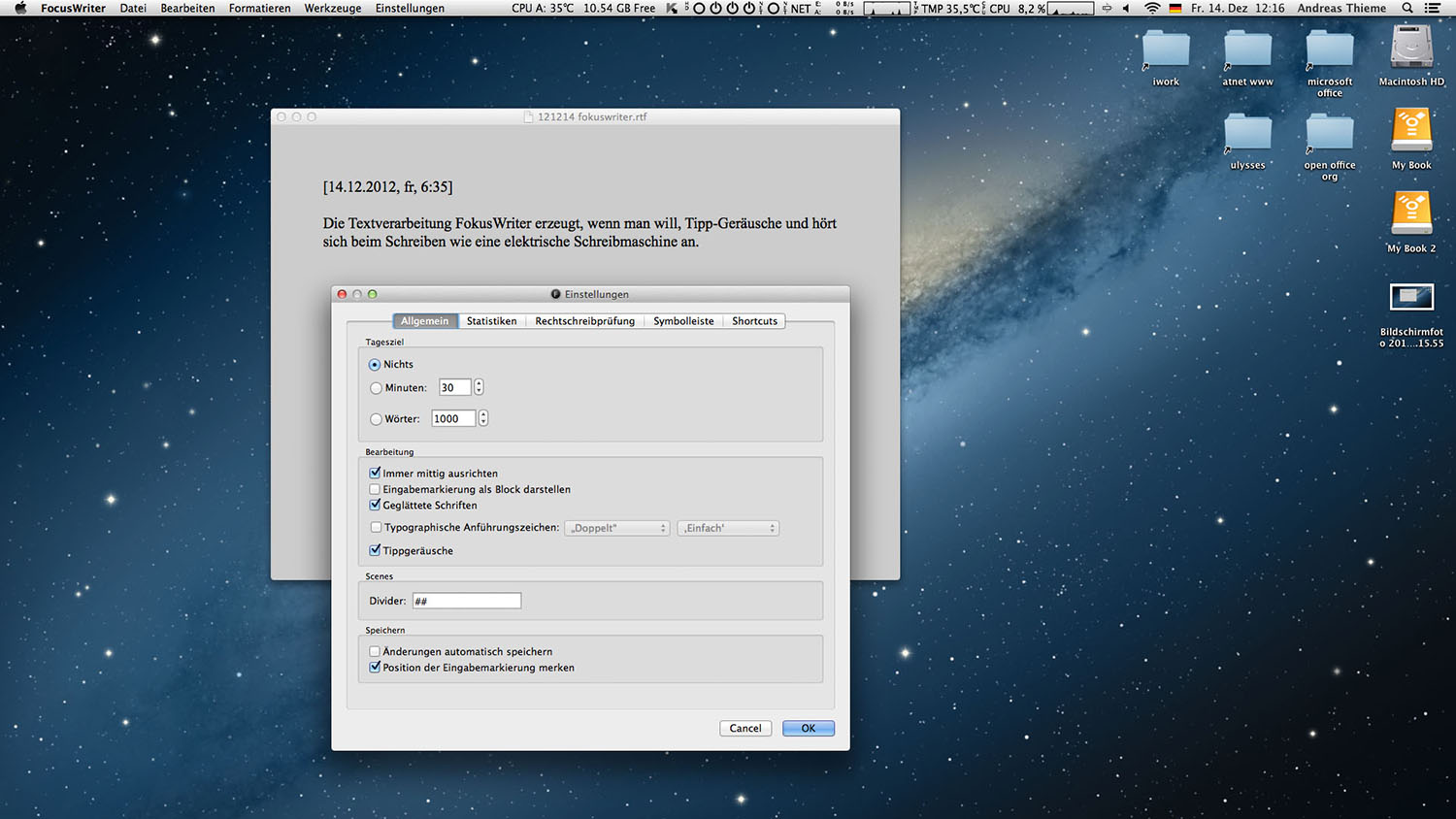Image resolution: width=1456 pixels, height=819 pixels.
Task: Open the Doppelt quotes dropdown
Action: [x=617, y=528]
